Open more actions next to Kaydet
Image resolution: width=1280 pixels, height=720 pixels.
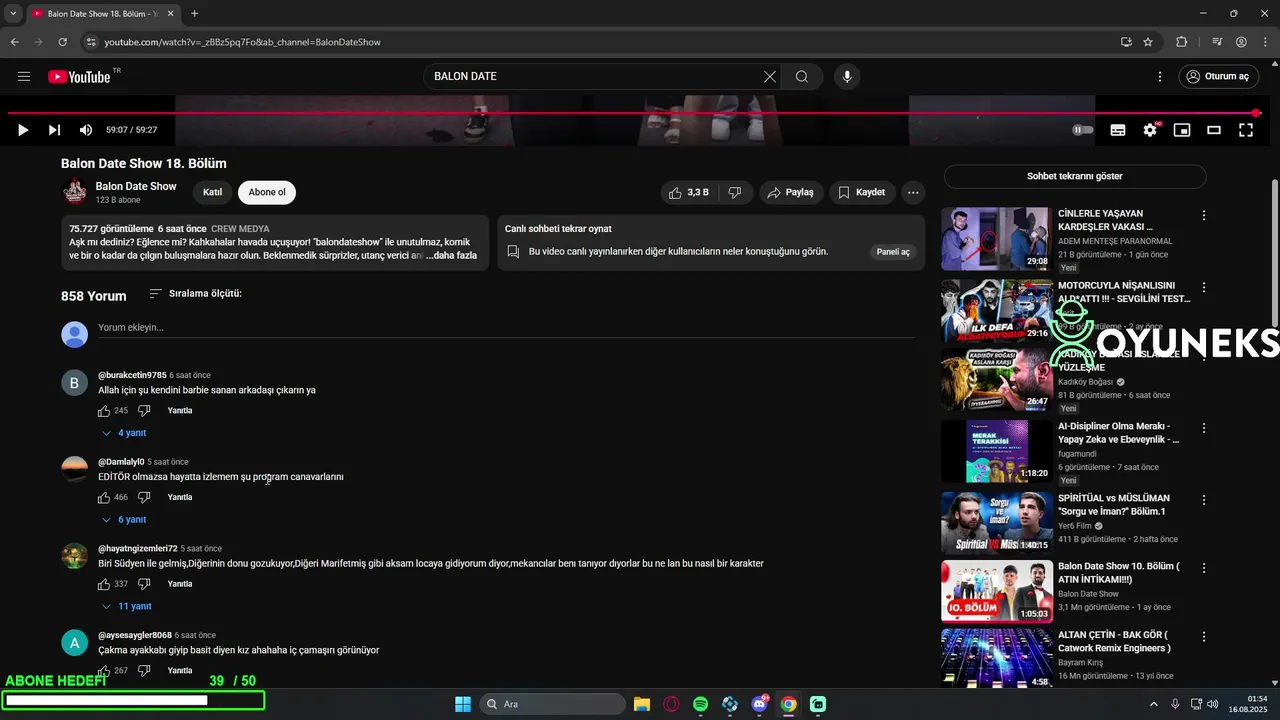913,192
